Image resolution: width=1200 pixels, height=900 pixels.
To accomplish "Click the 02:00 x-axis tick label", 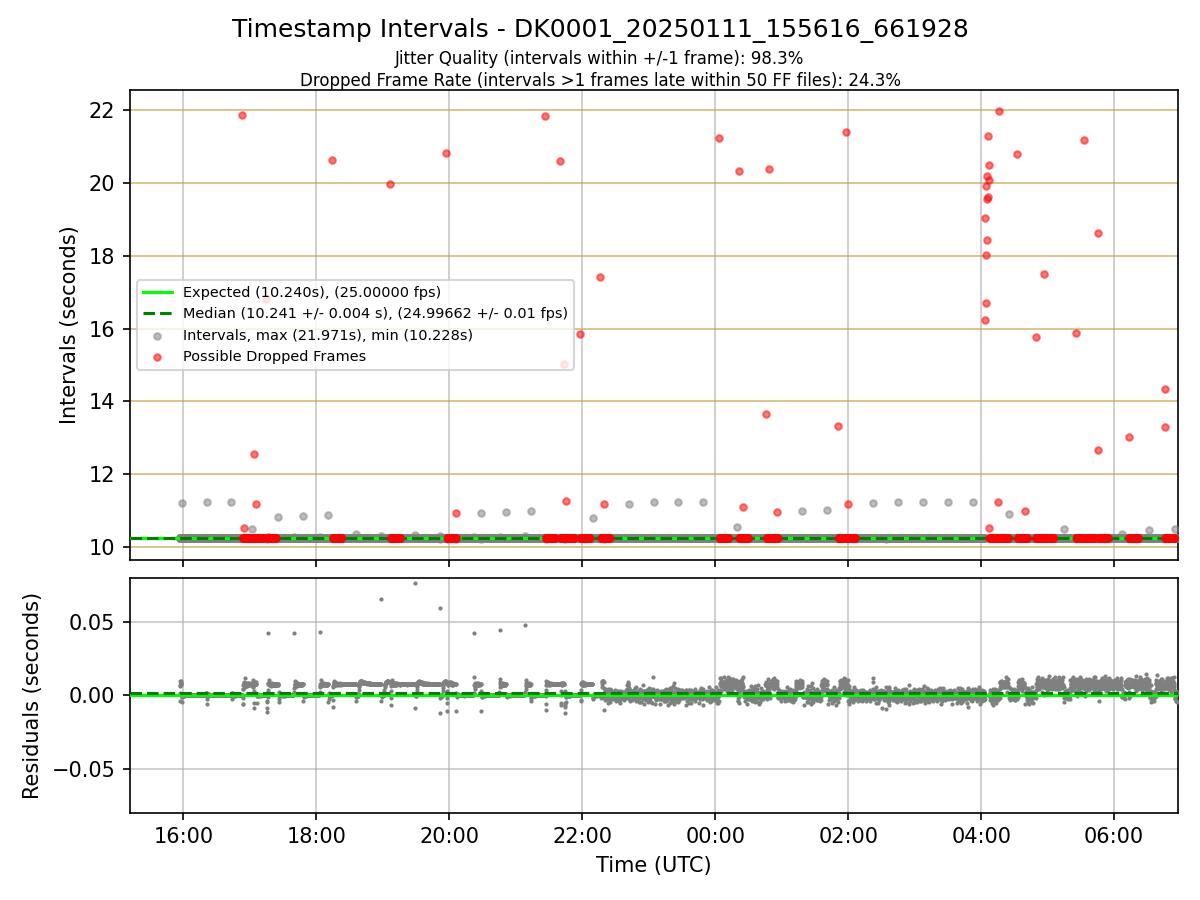I will pyautogui.click(x=848, y=836).
